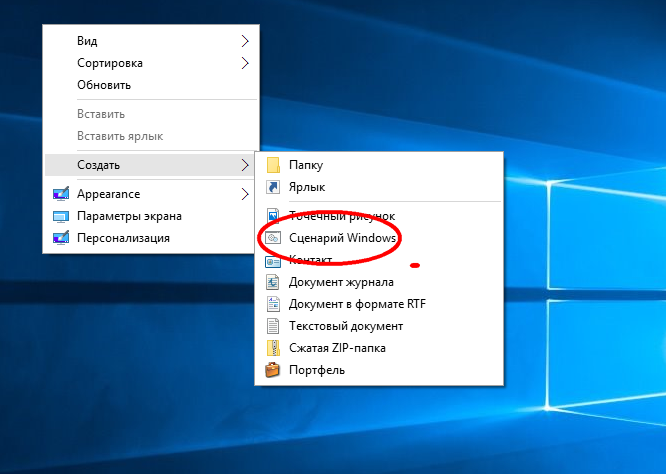This screenshot has height=474, width=666.
Task: Create a Сжатая ZIP-папка
Action: point(379,348)
